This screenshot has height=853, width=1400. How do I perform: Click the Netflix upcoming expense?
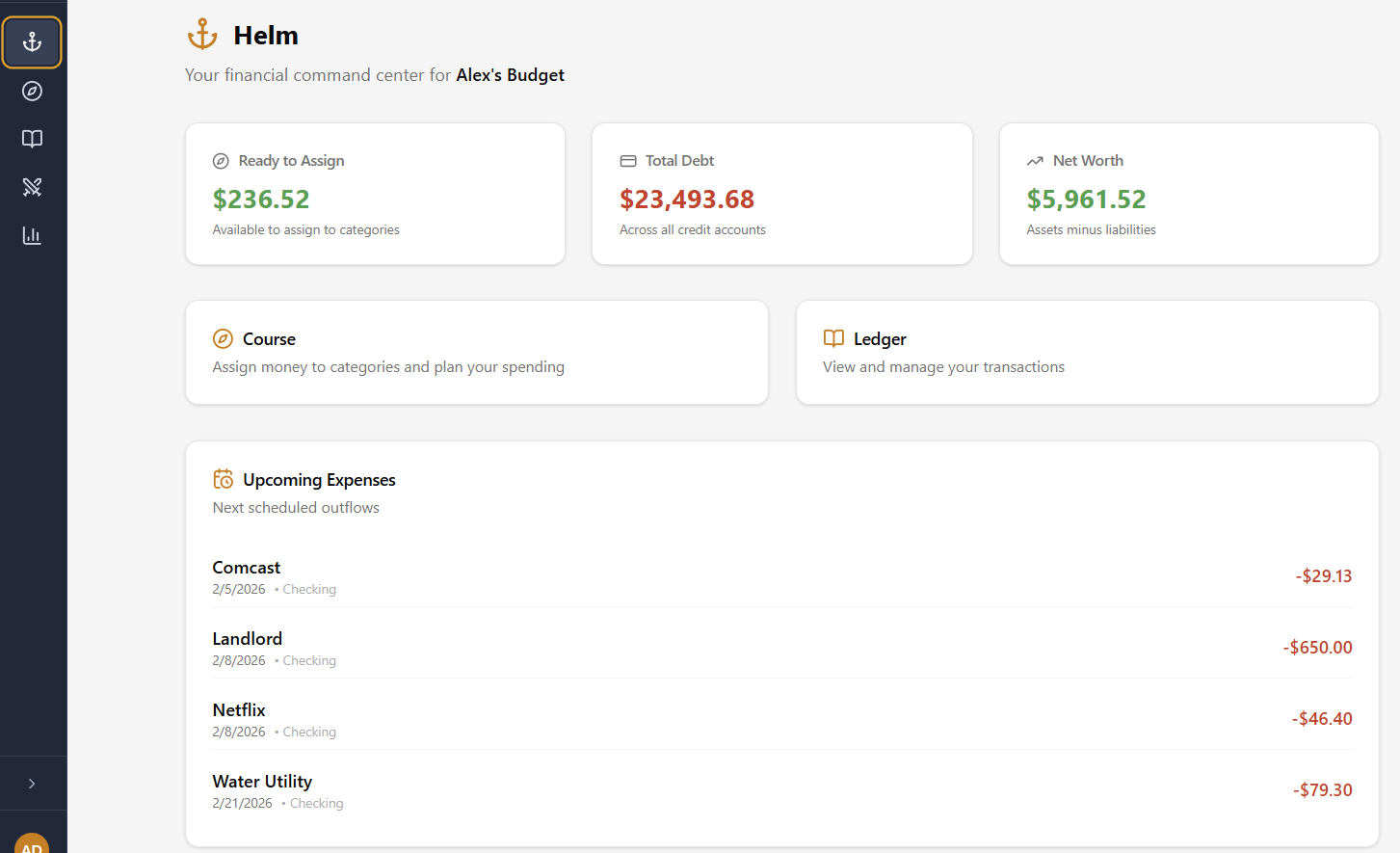(781, 718)
